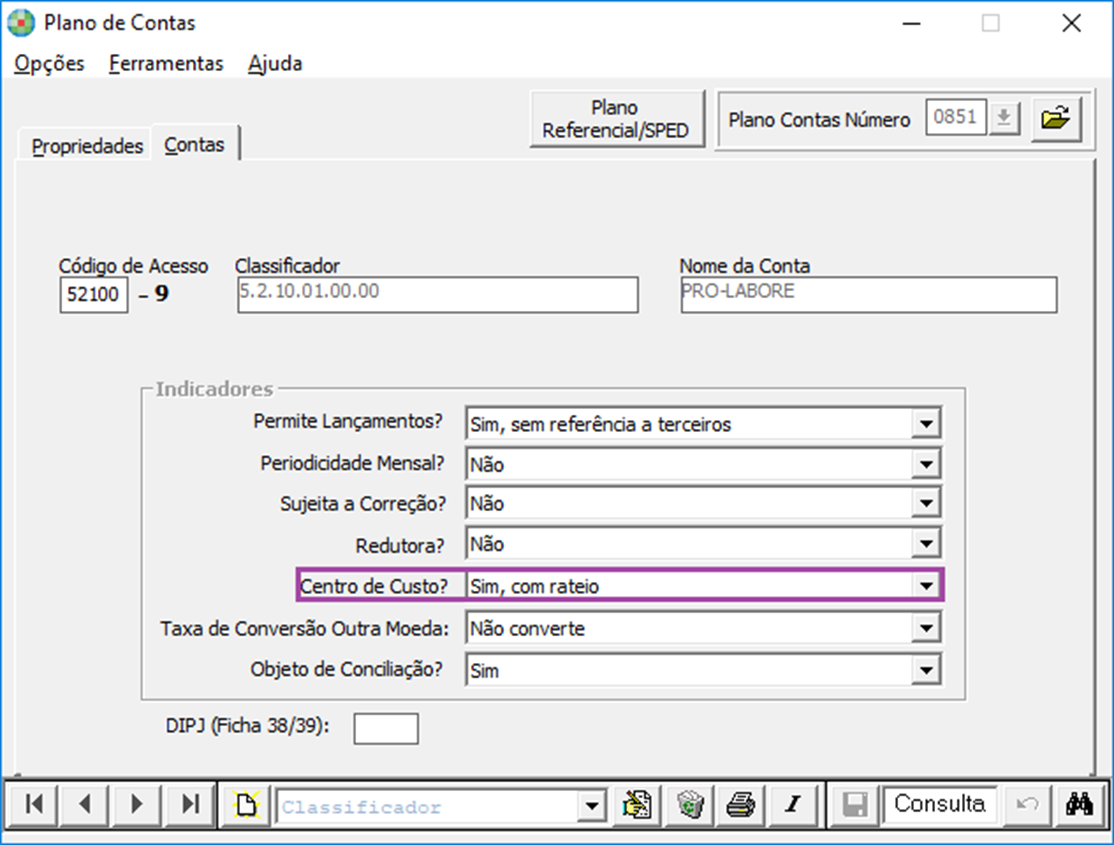Click the DIPJ Ficha 38/39 input box

coord(386,728)
